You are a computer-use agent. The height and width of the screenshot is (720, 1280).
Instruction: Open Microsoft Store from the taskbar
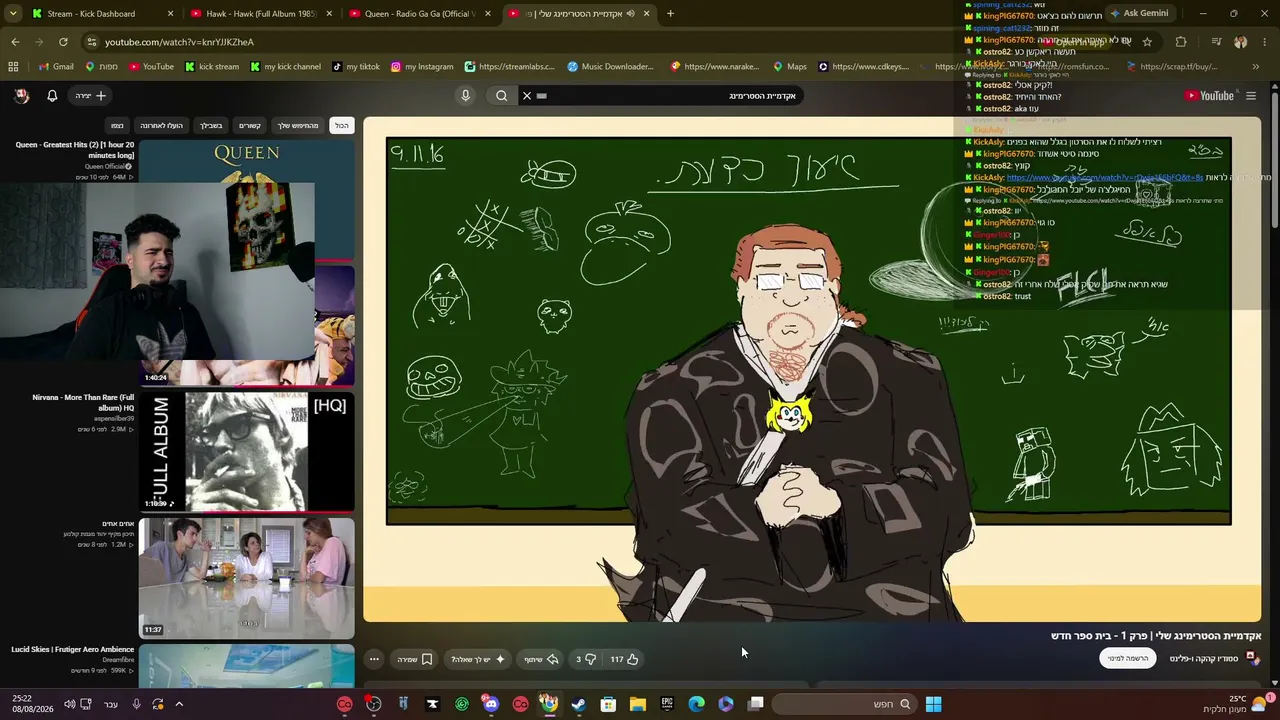pos(608,704)
